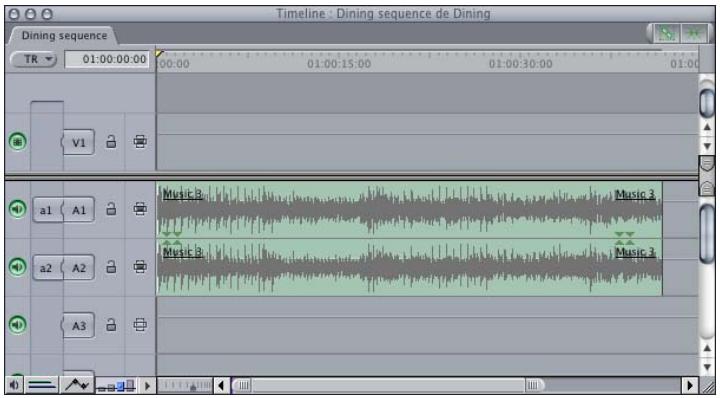
Task: Click horizontal scrollbar left arrow
Action: (222, 385)
